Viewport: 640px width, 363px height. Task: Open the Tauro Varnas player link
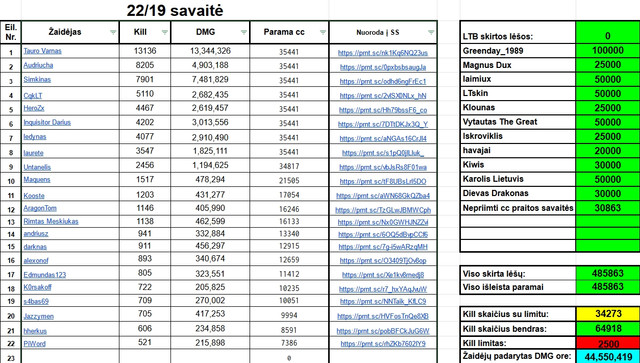point(42,51)
